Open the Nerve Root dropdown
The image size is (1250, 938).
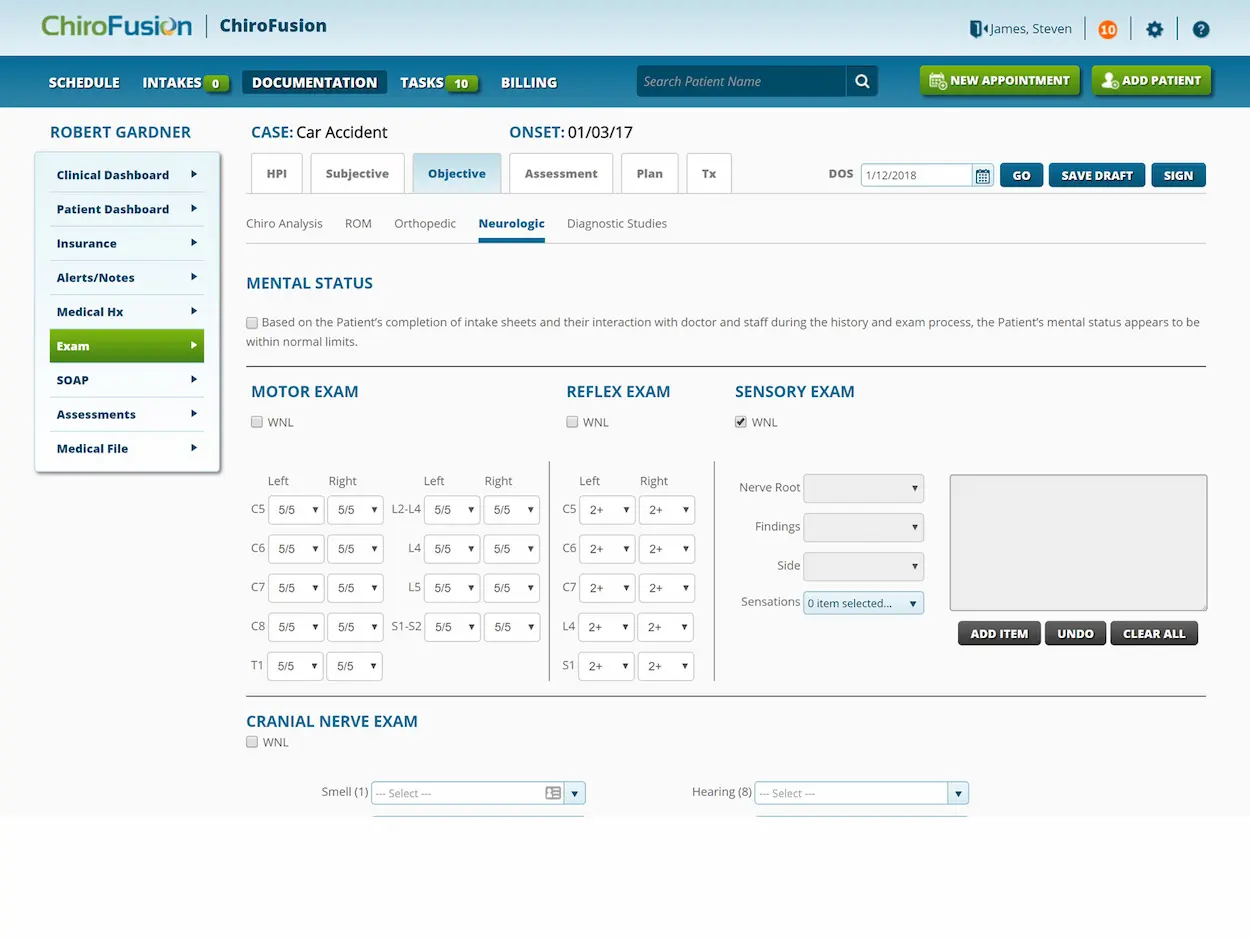point(863,488)
